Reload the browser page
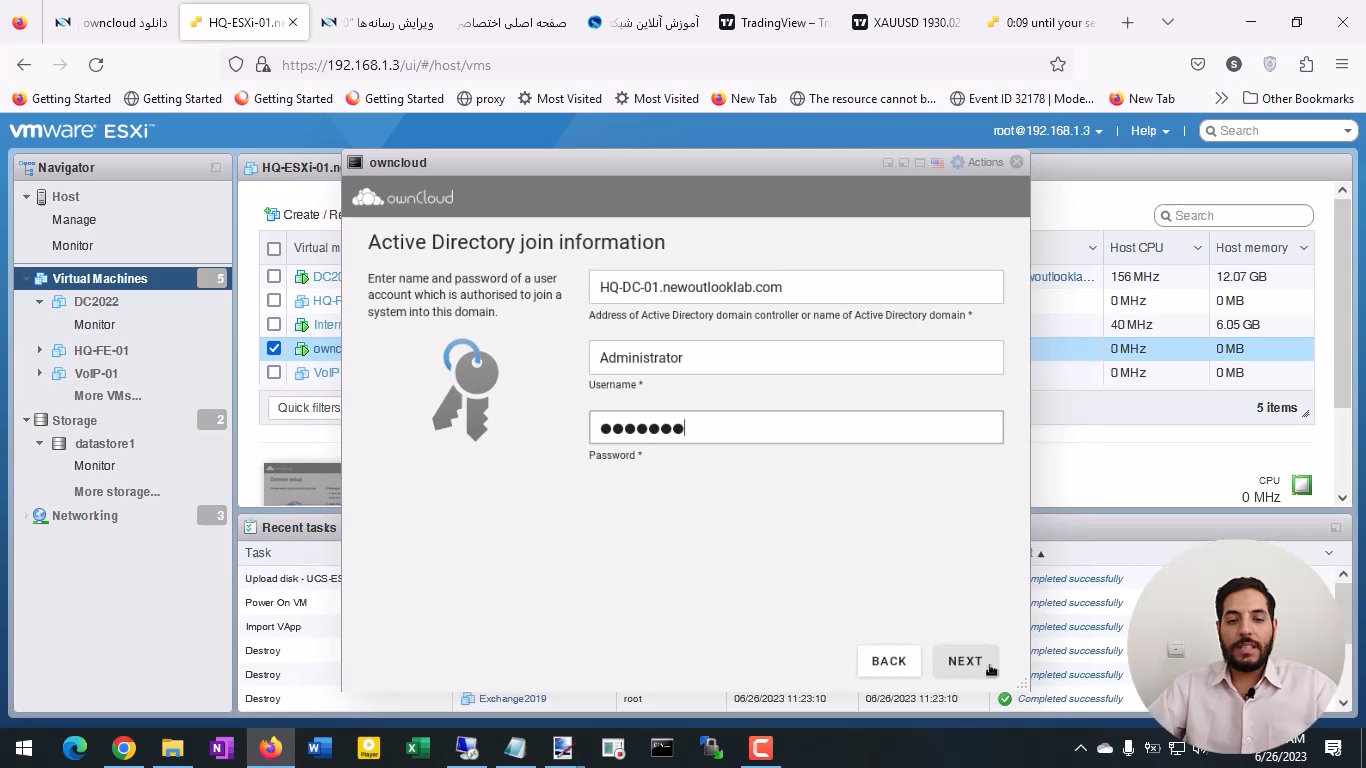 pos(96,64)
